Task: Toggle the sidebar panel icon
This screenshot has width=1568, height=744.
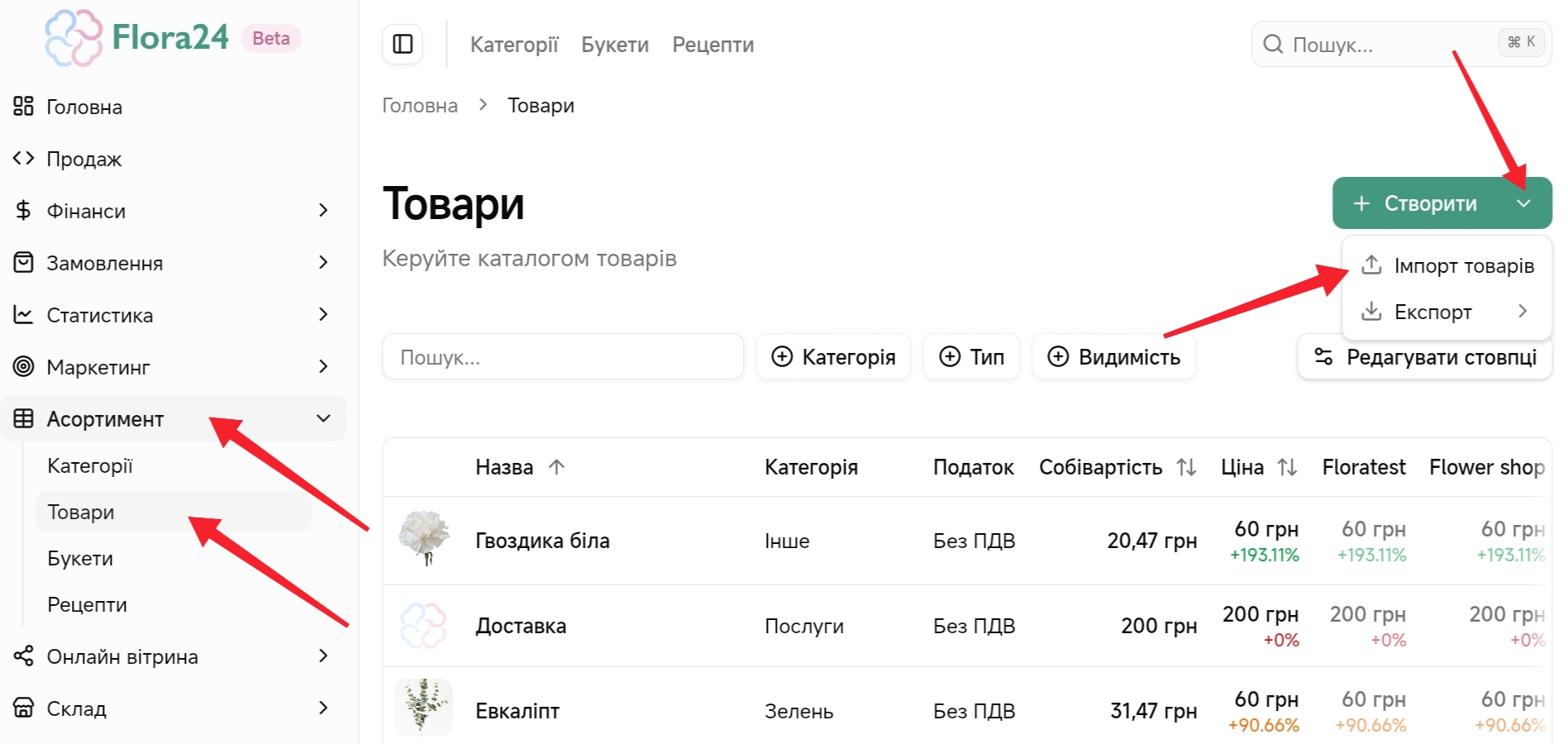Action: point(403,44)
